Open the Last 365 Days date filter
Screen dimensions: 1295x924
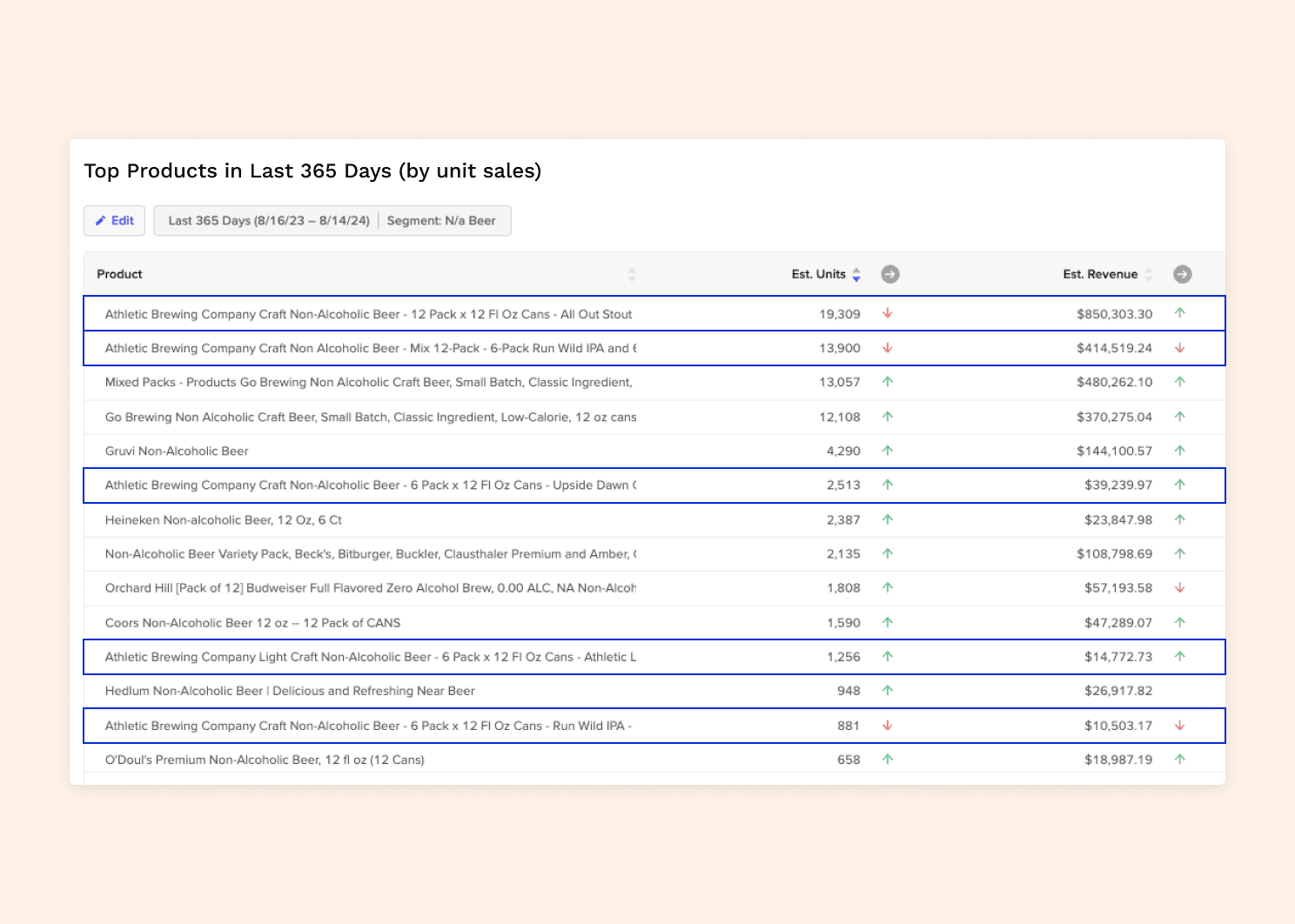pyautogui.click(x=269, y=221)
